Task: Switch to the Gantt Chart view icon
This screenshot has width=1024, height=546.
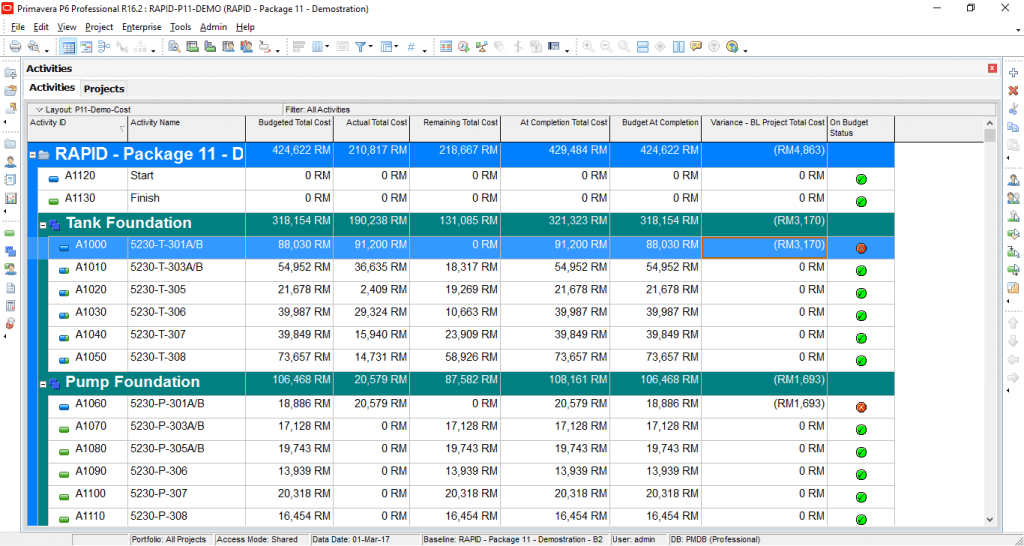Action: click(x=86, y=46)
